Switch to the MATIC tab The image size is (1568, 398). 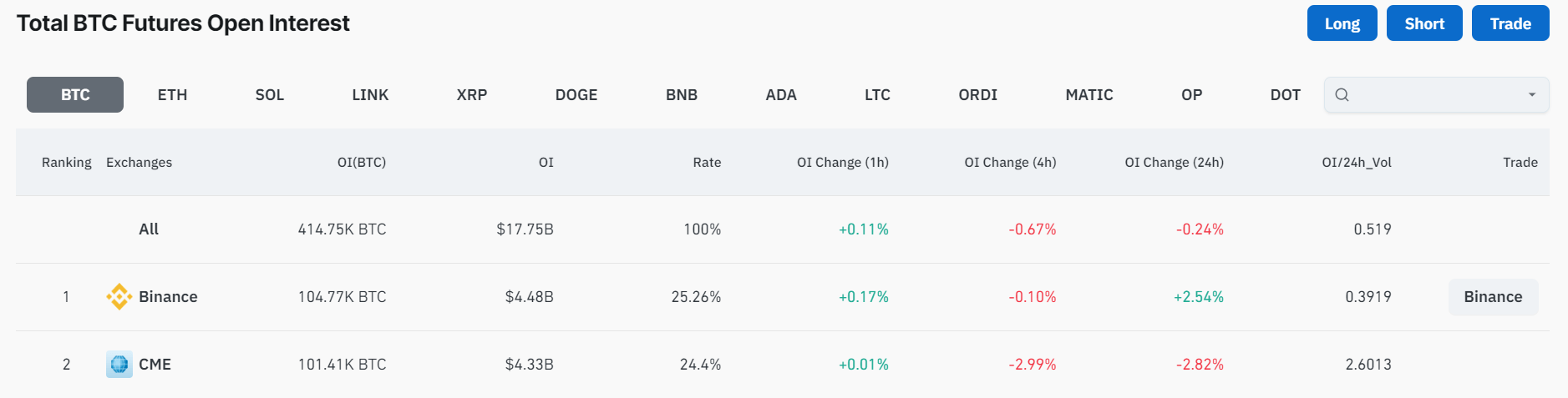point(1089,95)
